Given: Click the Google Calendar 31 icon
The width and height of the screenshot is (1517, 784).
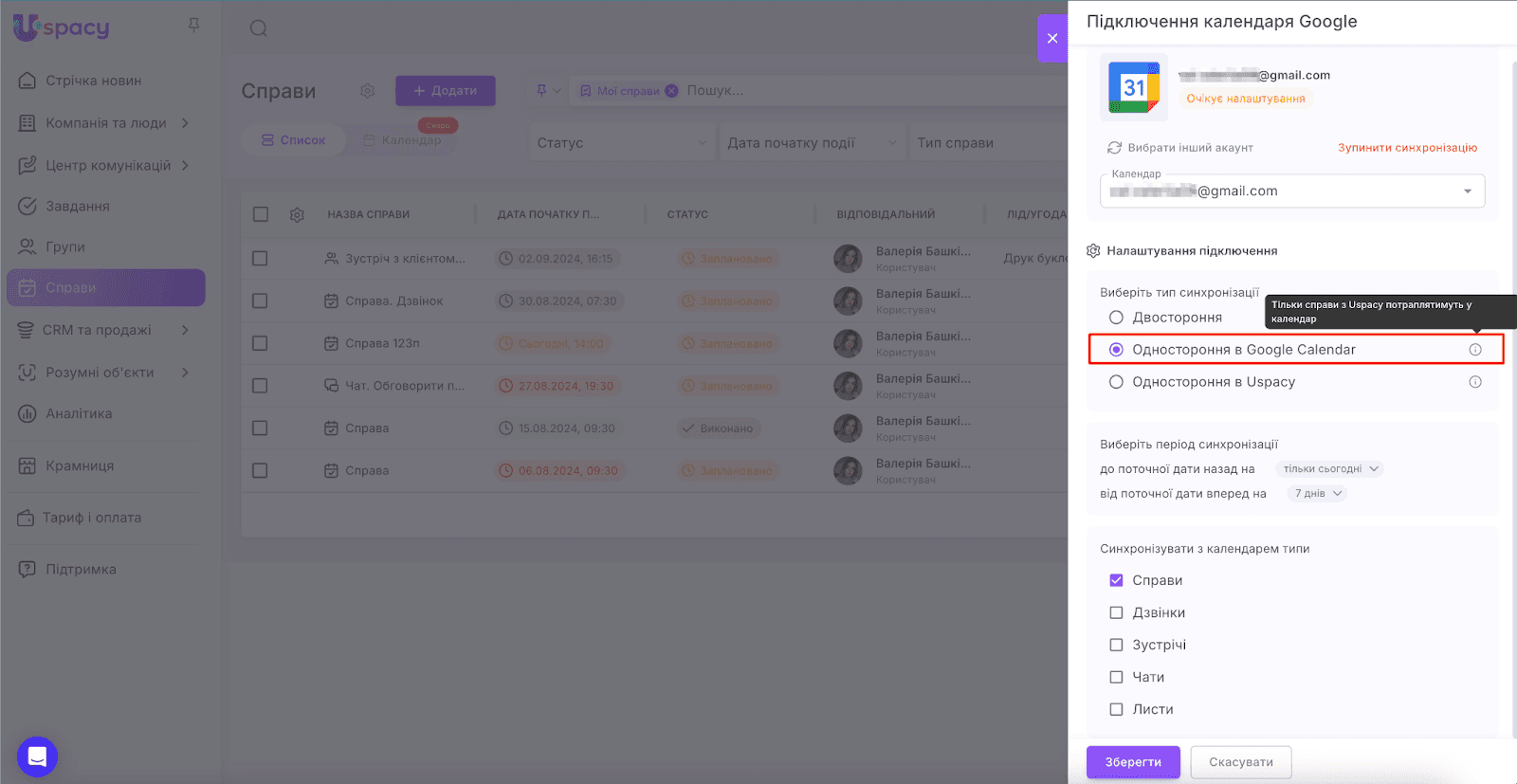Looking at the screenshot, I should tap(1134, 87).
